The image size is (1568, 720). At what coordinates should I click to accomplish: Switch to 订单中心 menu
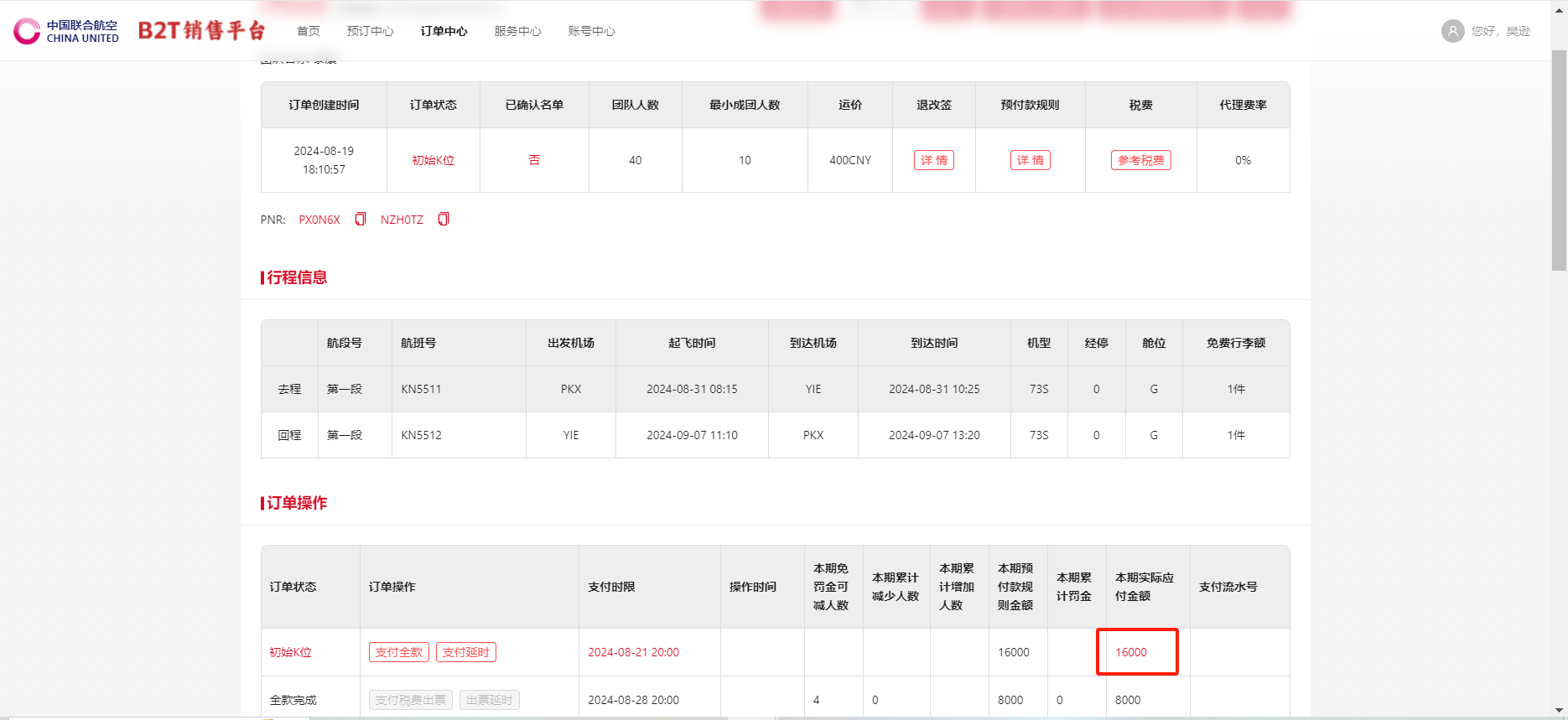pos(444,31)
